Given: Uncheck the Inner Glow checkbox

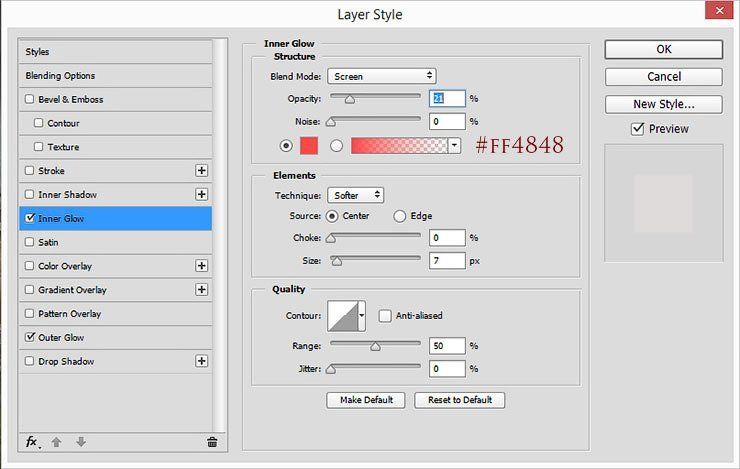Looking at the screenshot, I should (x=30, y=218).
